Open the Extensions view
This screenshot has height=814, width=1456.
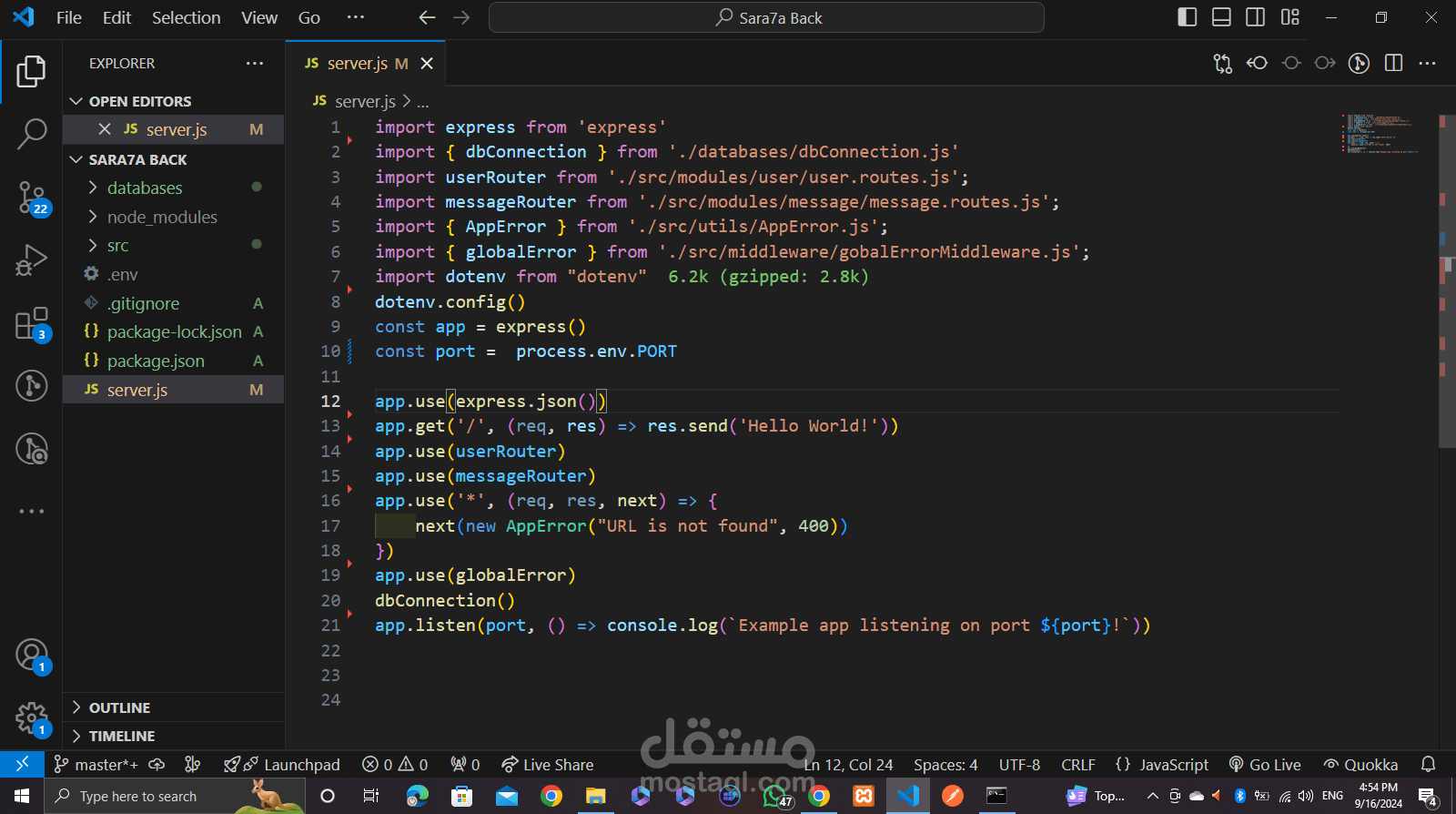coord(32,323)
